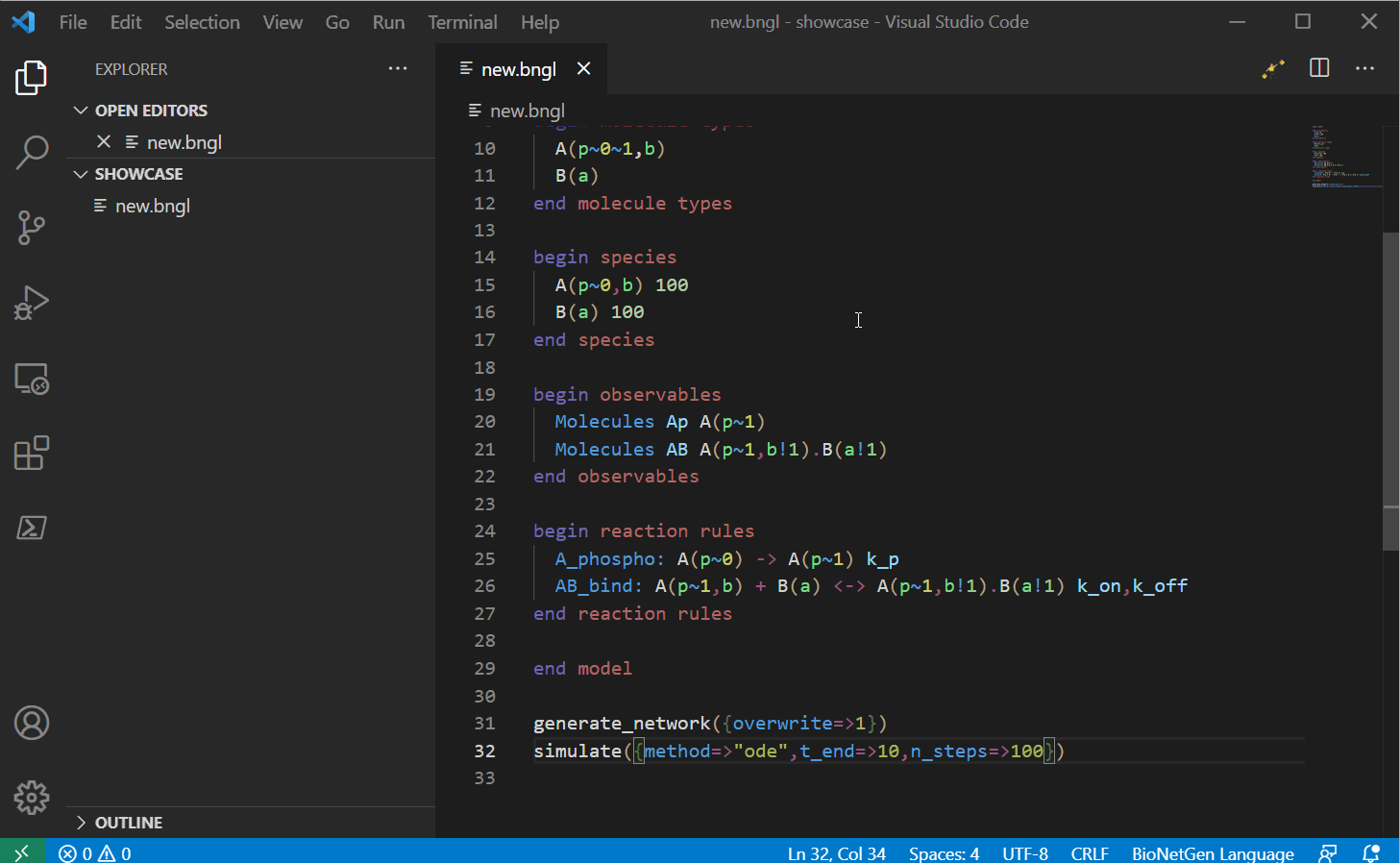Viewport: 1400px width, 863px height.
Task: Open the Manage gear menu
Action: pyautogui.click(x=32, y=798)
